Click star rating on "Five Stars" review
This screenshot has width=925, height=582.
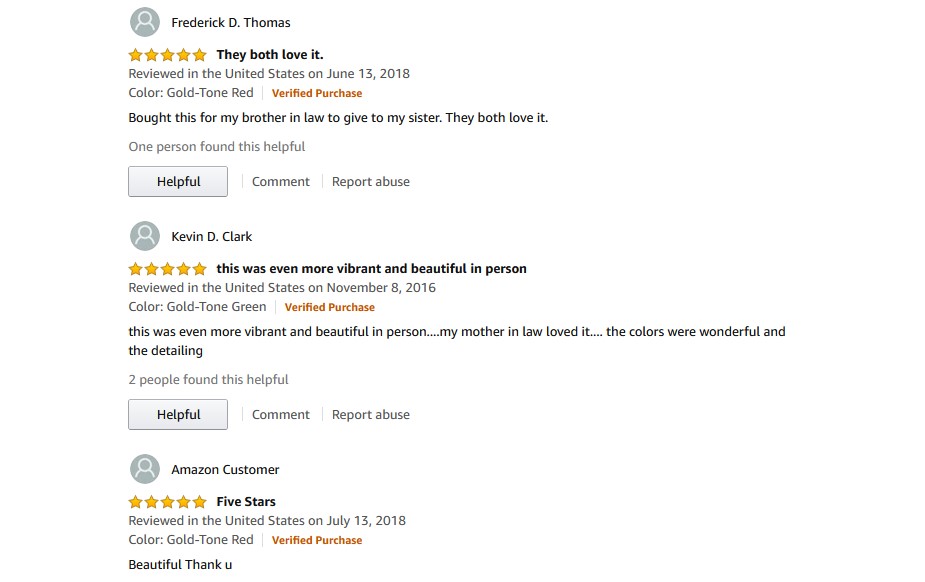click(168, 502)
